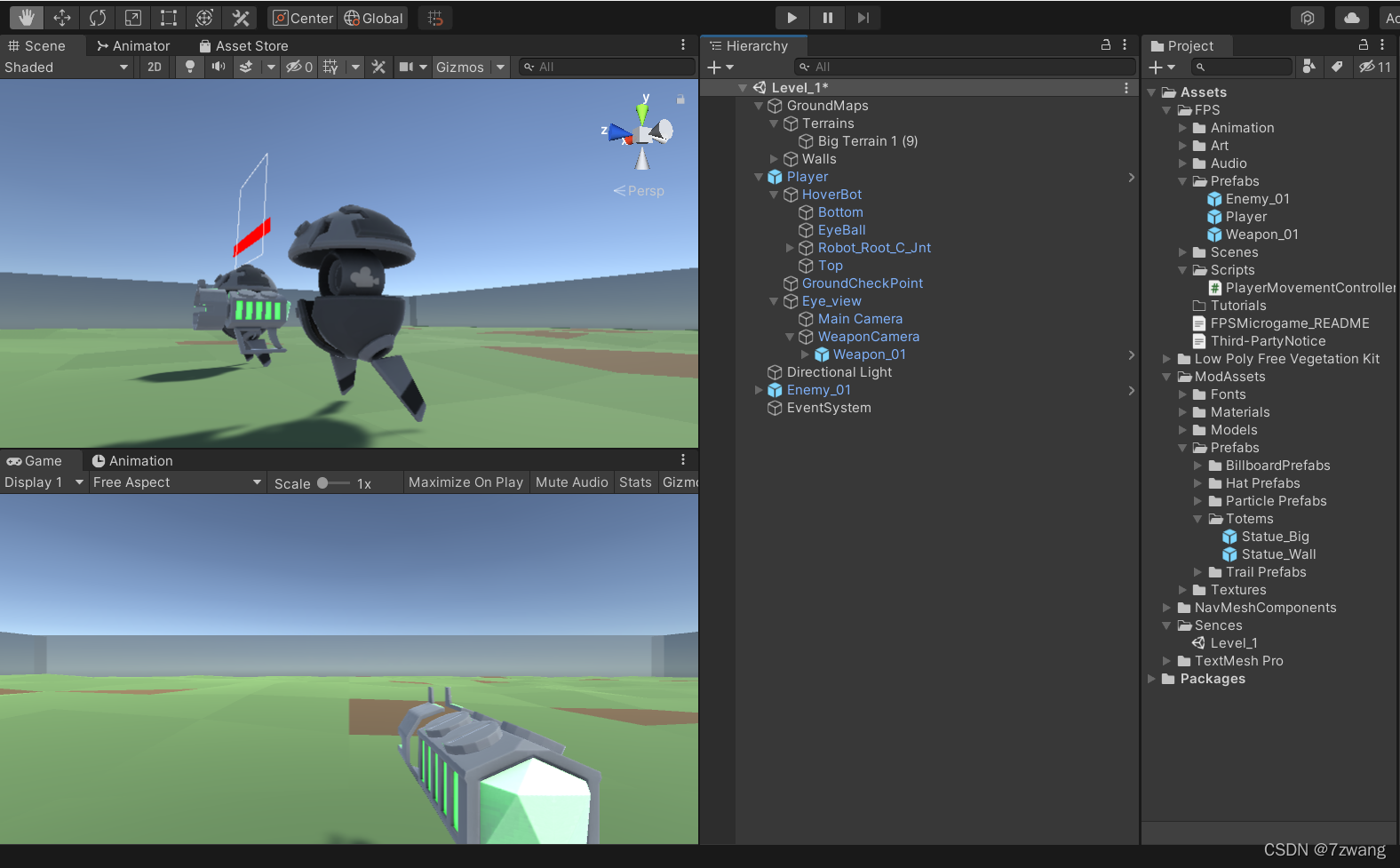Adjust Game view Scale slider
The width and height of the screenshot is (1400, 868).
333,483
